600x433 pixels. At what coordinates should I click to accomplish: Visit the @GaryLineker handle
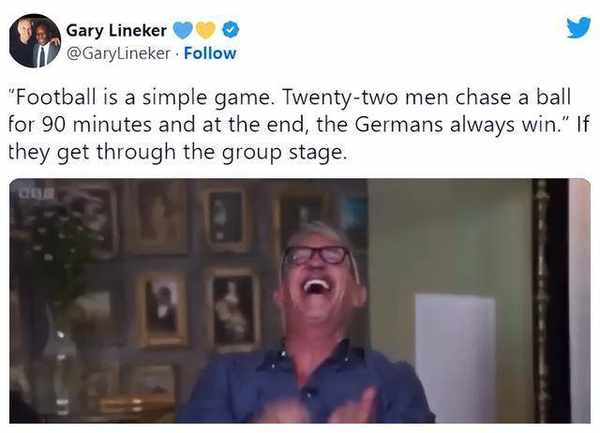tap(118, 54)
